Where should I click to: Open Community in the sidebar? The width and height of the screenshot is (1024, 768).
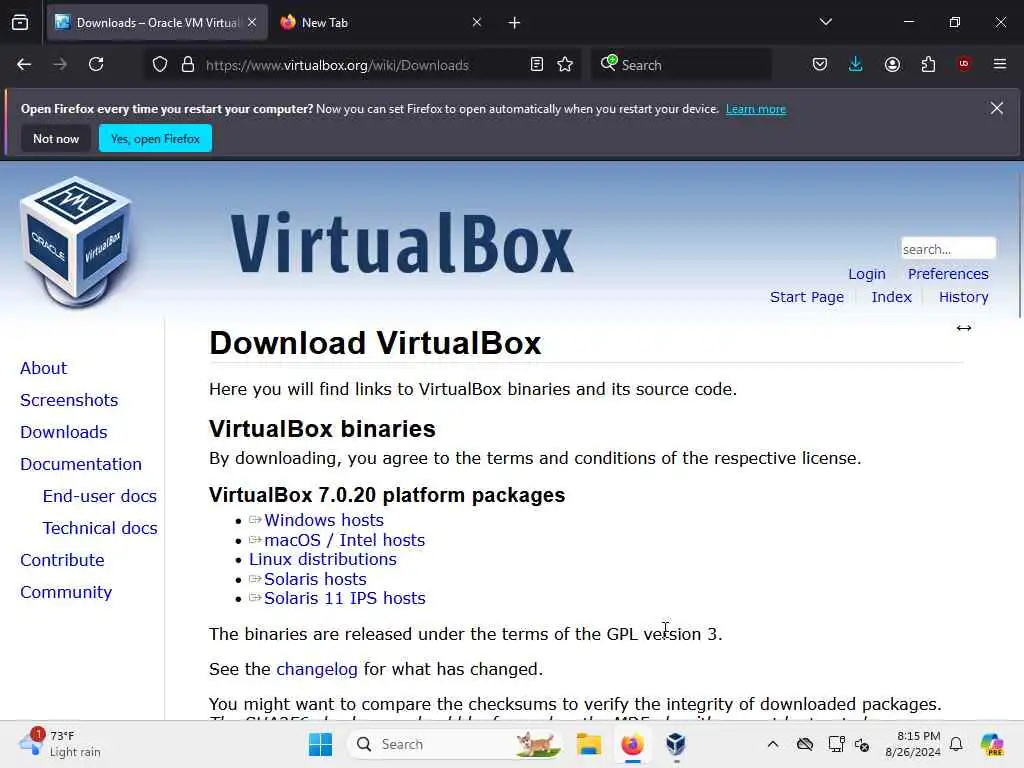(66, 592)
